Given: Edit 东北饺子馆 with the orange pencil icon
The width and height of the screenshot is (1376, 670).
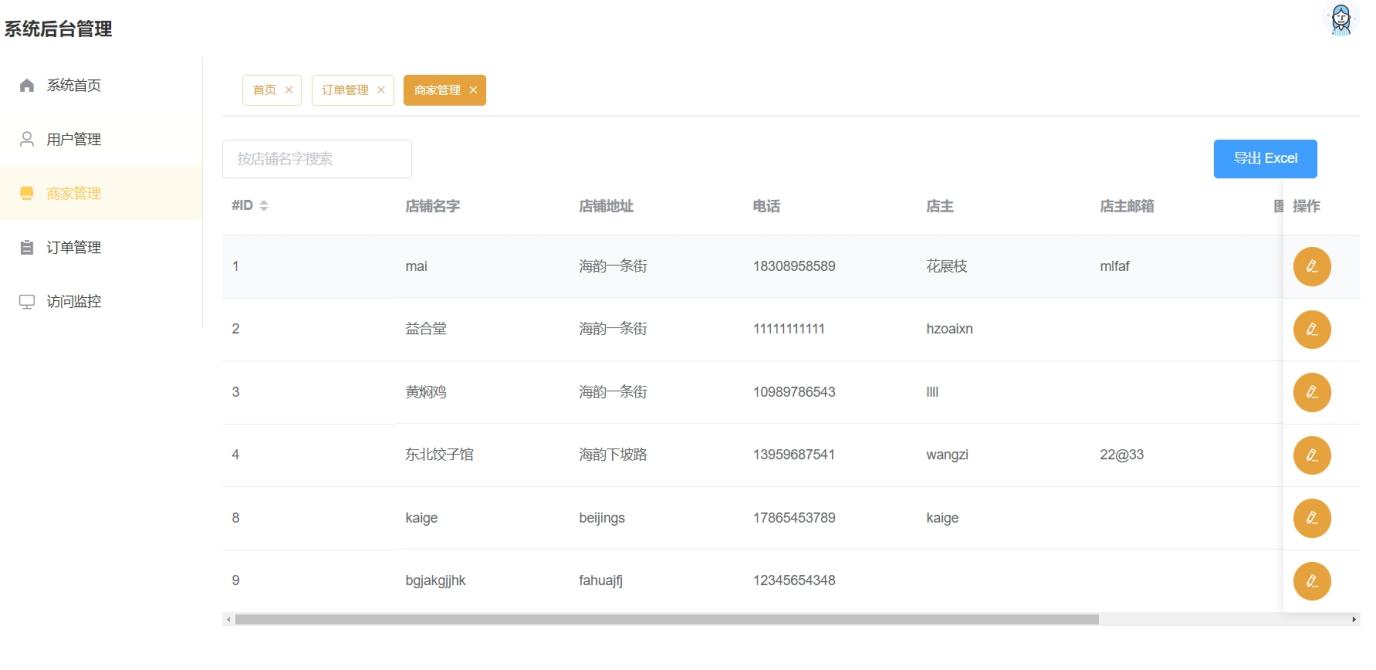Looking at the screenshot, I should coord(1312,455).
